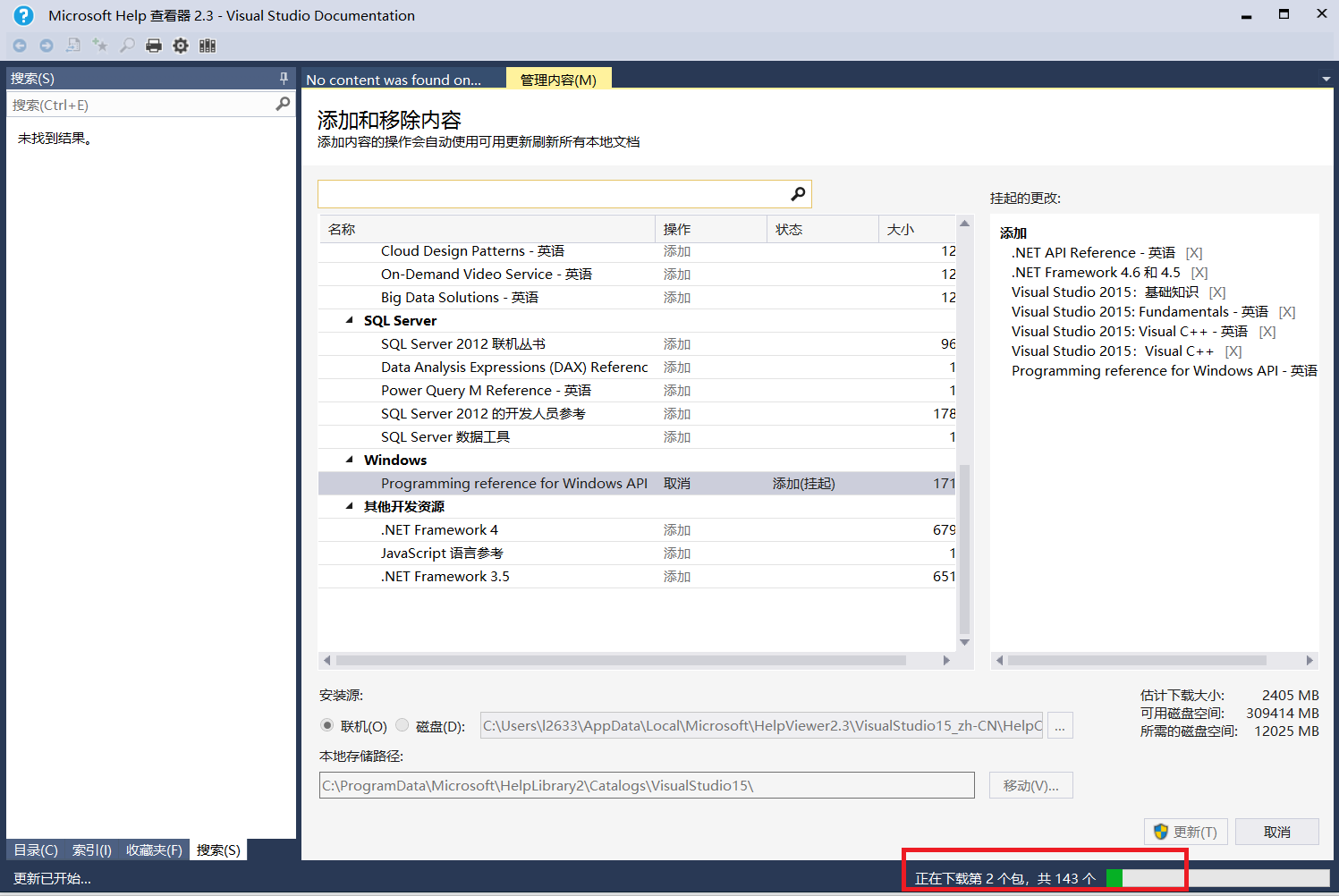
Task: Click 添加 for Cloud Design Patterns - 英语
Action: pos(677,250)
